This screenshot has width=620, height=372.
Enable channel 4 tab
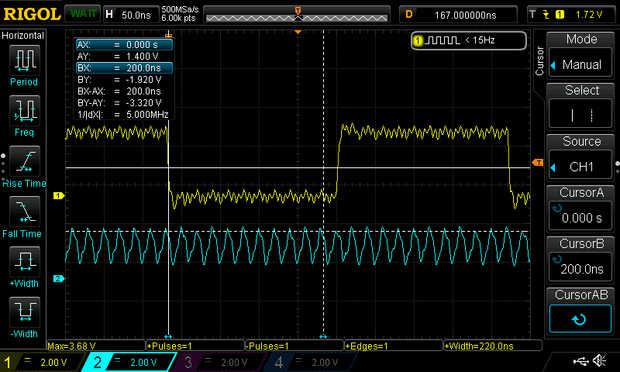coord(312,362)
